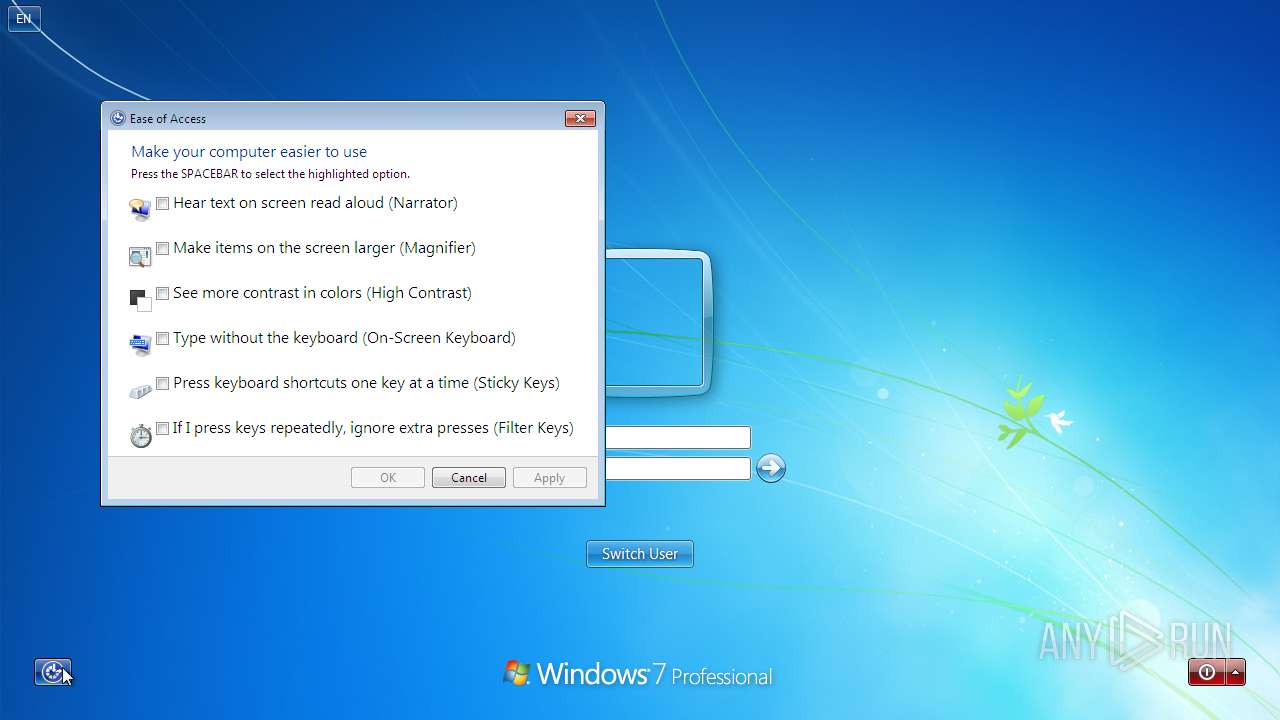Click the Apply button
1280x720 pixels.
coord(550,478)
